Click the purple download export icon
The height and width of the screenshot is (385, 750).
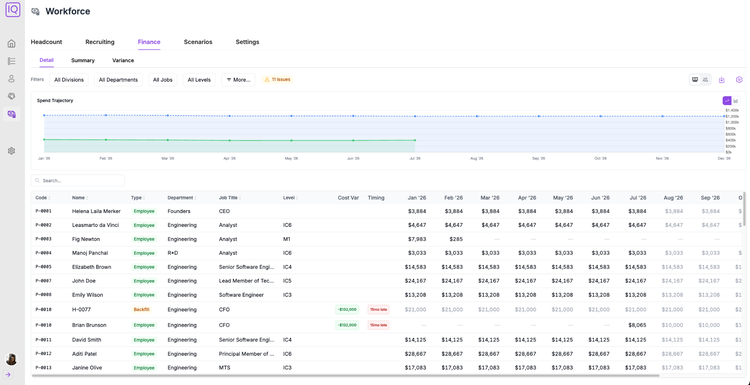722,80
